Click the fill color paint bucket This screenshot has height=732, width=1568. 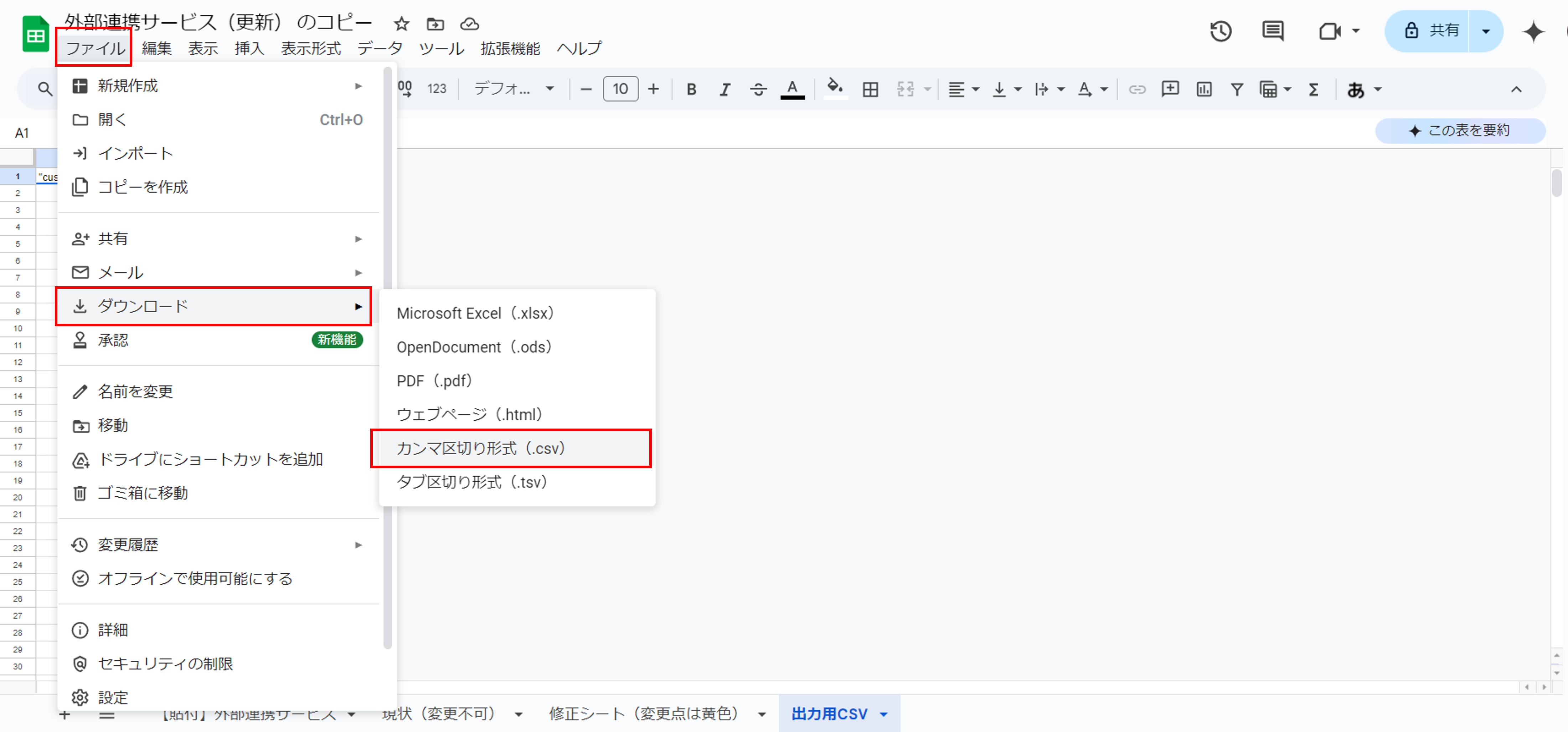pyautogui.click(x=835, y=88)
